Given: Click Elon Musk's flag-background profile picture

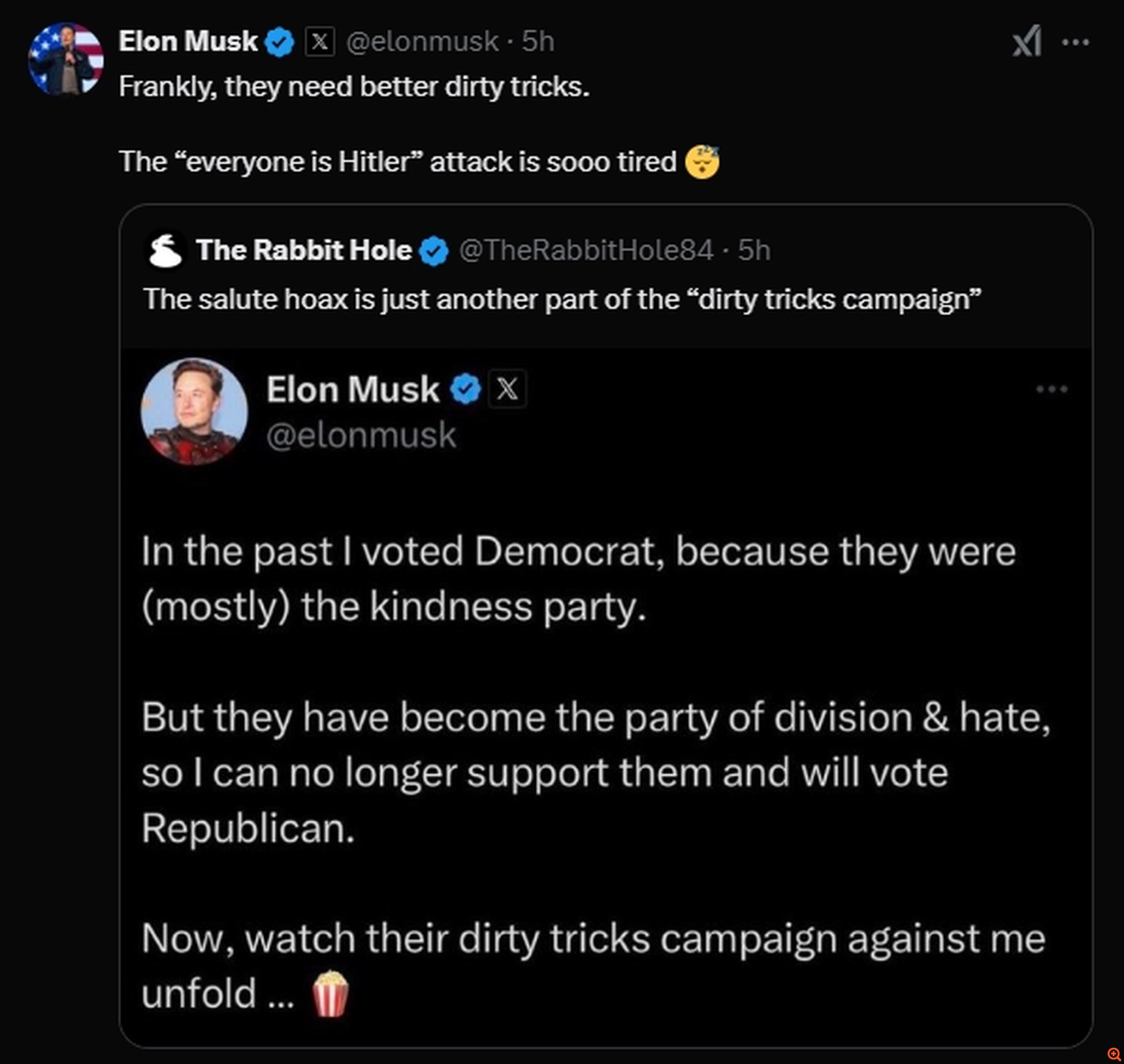Looking at the screenshot, I should click(x=66, y=58).
